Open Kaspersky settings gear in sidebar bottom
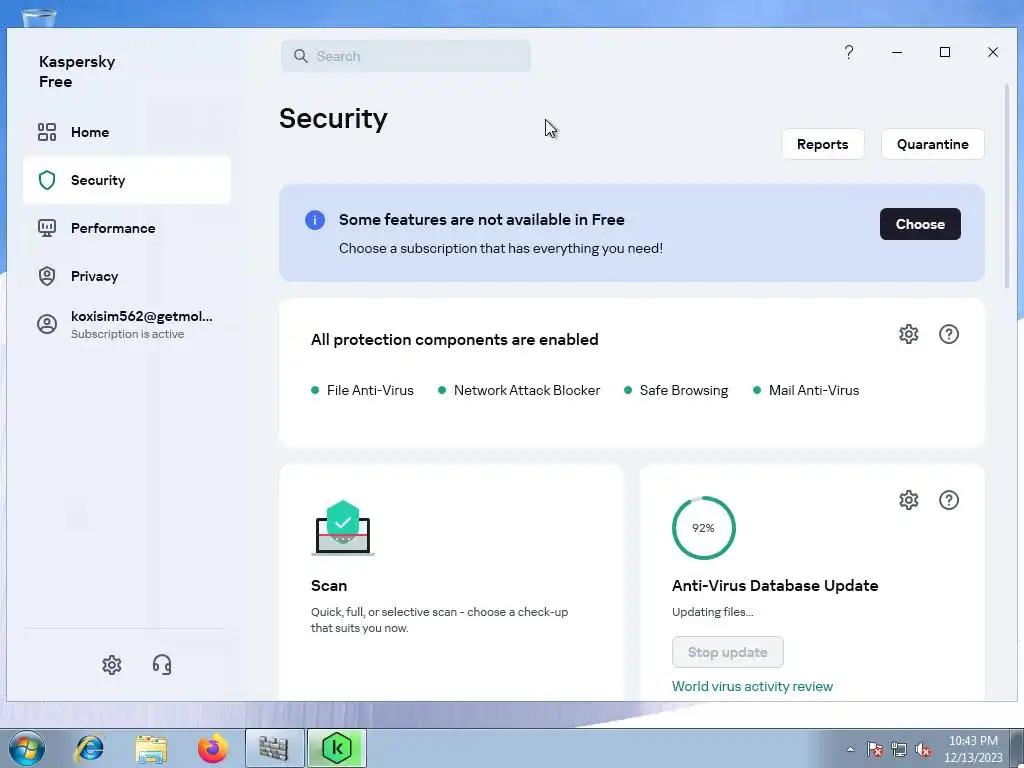The height and width of the screenshot is (768, 1024). click(112, 665)
